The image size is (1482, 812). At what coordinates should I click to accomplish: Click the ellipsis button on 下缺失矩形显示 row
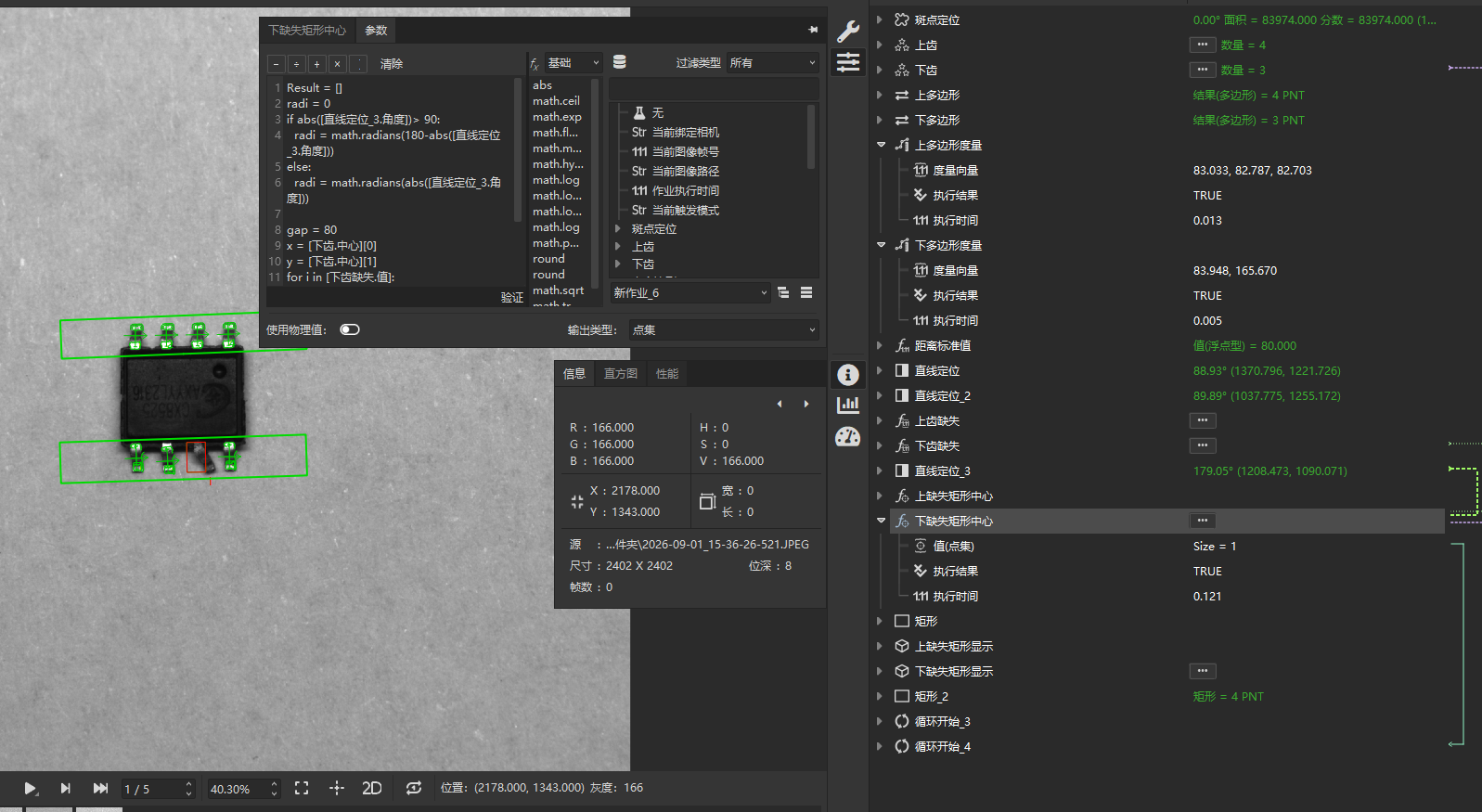pos(1203,671)
